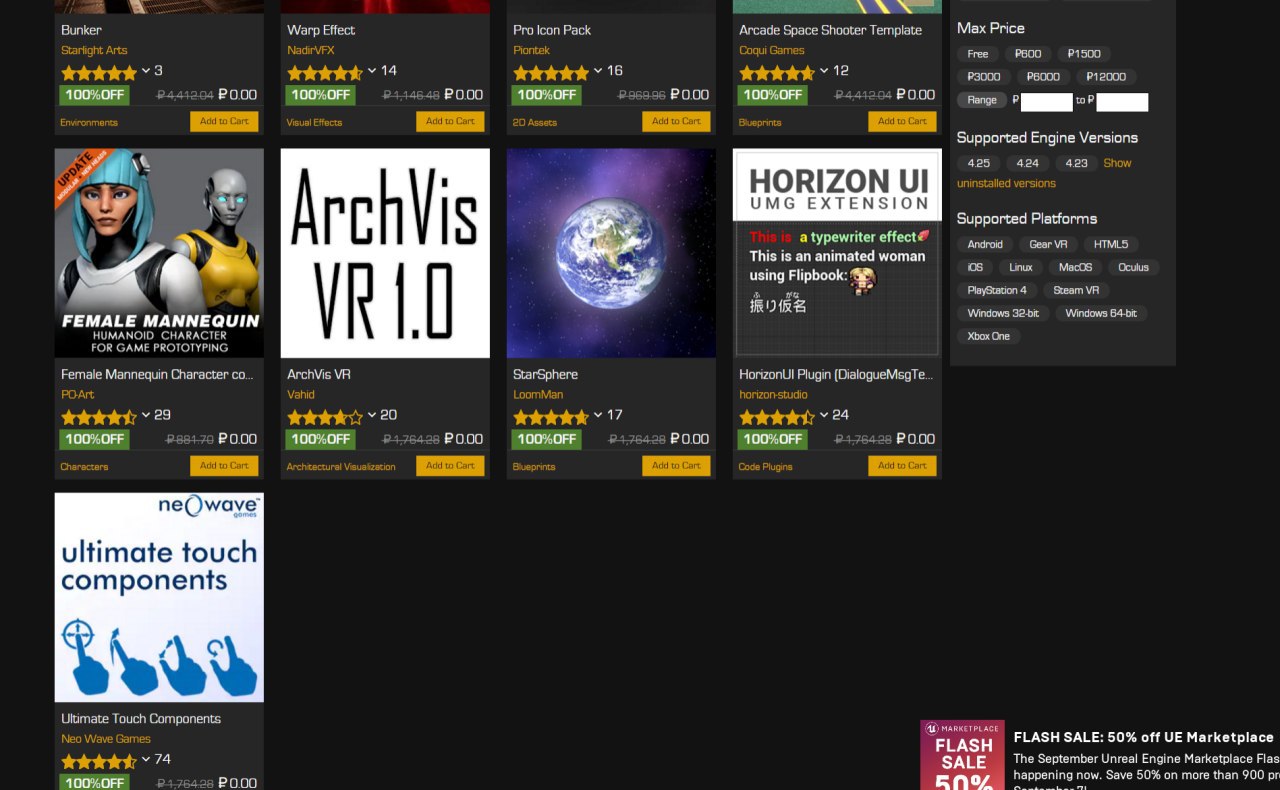Filter by Steam VR platform
This screenshot has height=790, width=1280.
(1076, 290)
